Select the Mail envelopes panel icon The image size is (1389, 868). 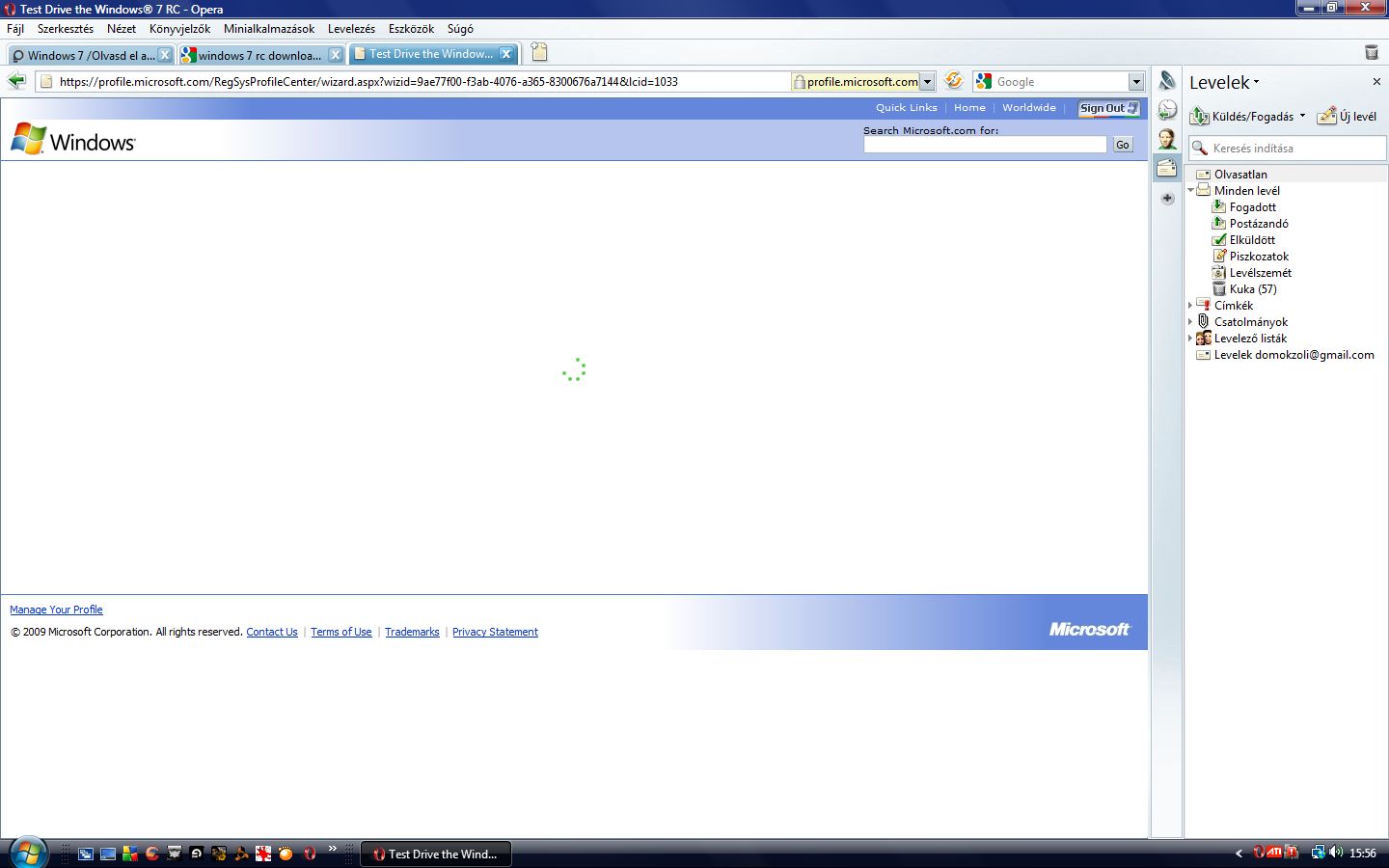(x=1167, y=168)
